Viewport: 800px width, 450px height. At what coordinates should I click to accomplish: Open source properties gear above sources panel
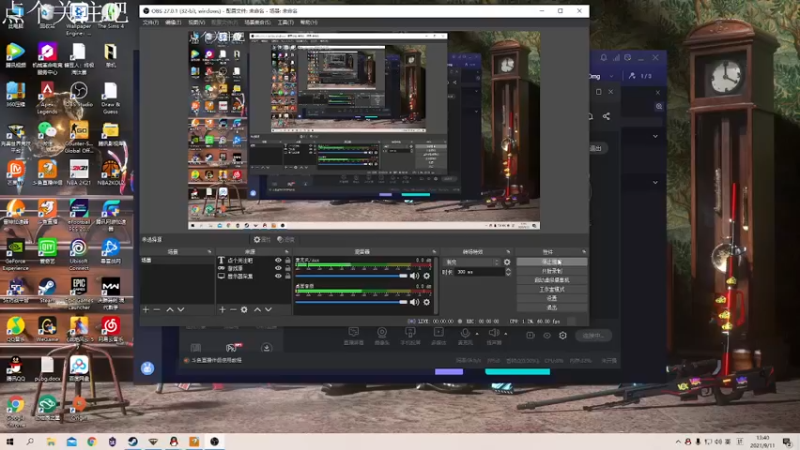[261, 239]
